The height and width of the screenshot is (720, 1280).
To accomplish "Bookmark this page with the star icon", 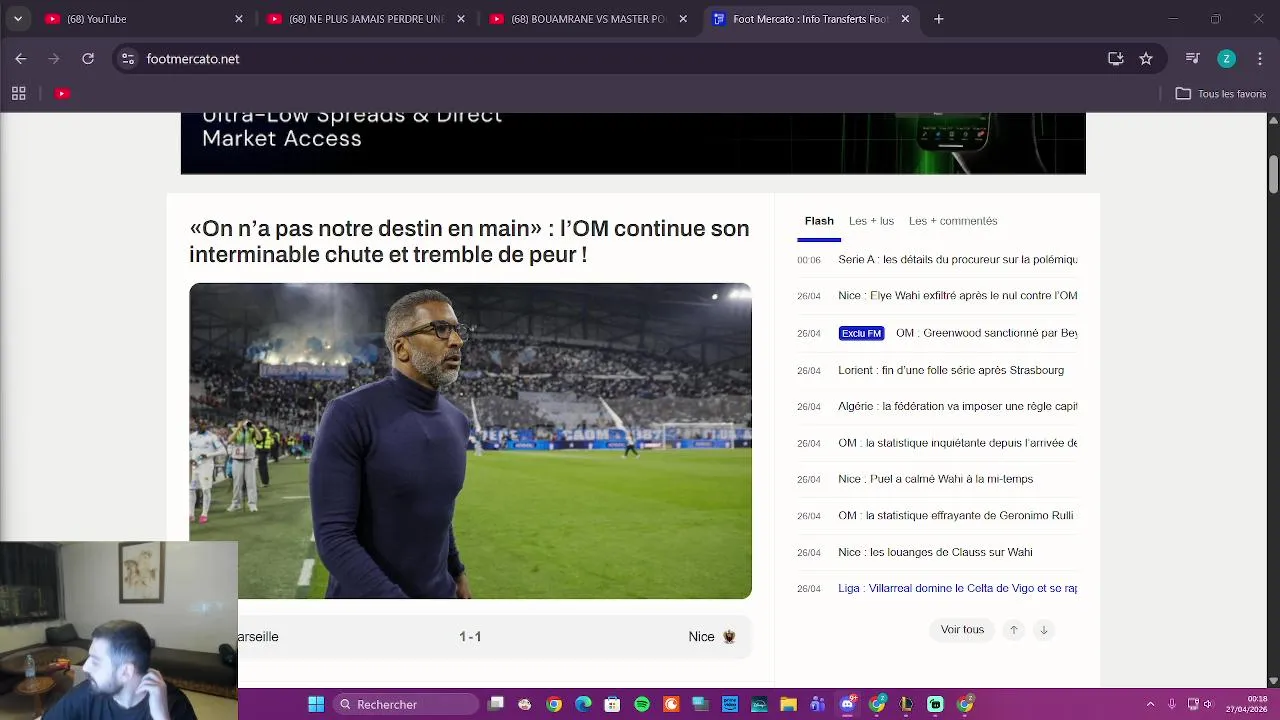I will 1146,59.
